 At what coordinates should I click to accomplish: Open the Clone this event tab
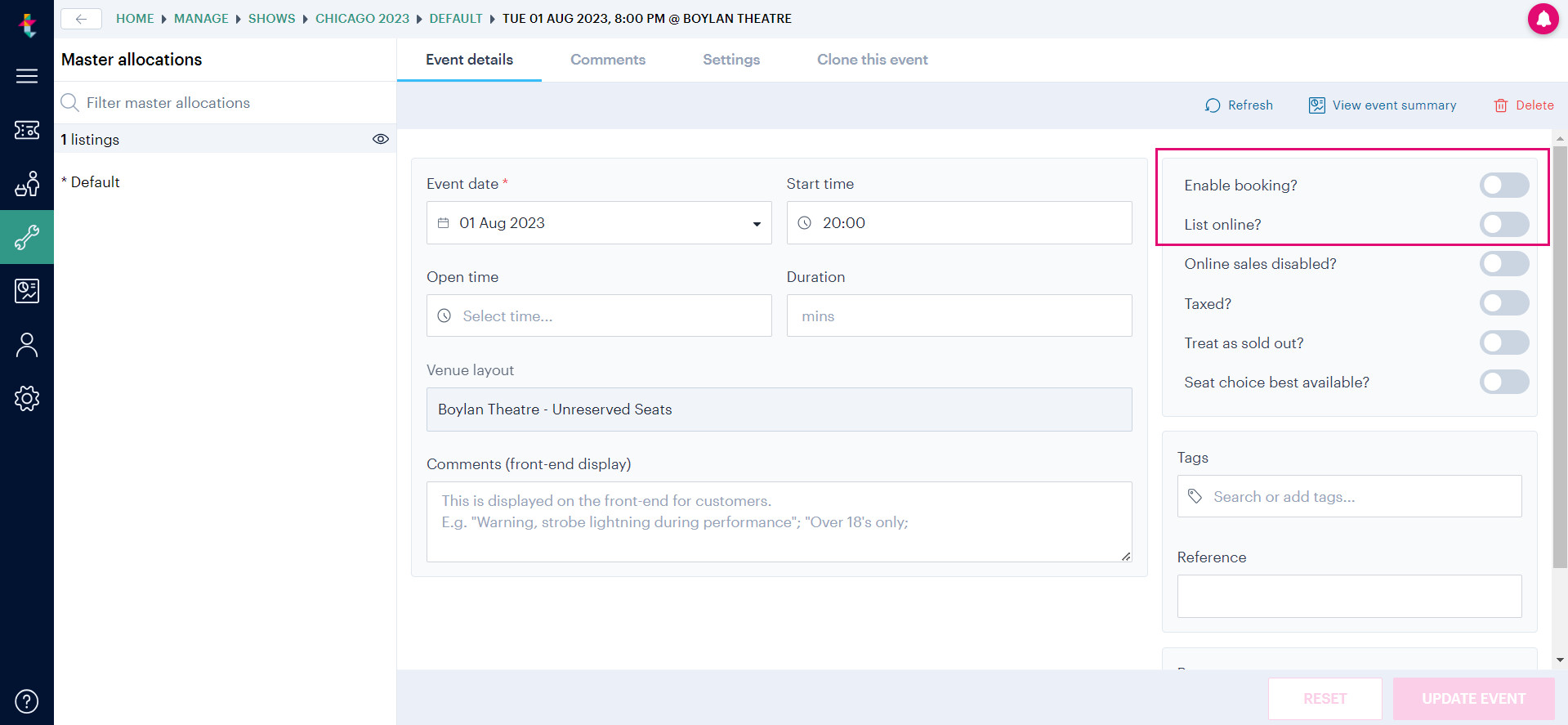(873, 60)
